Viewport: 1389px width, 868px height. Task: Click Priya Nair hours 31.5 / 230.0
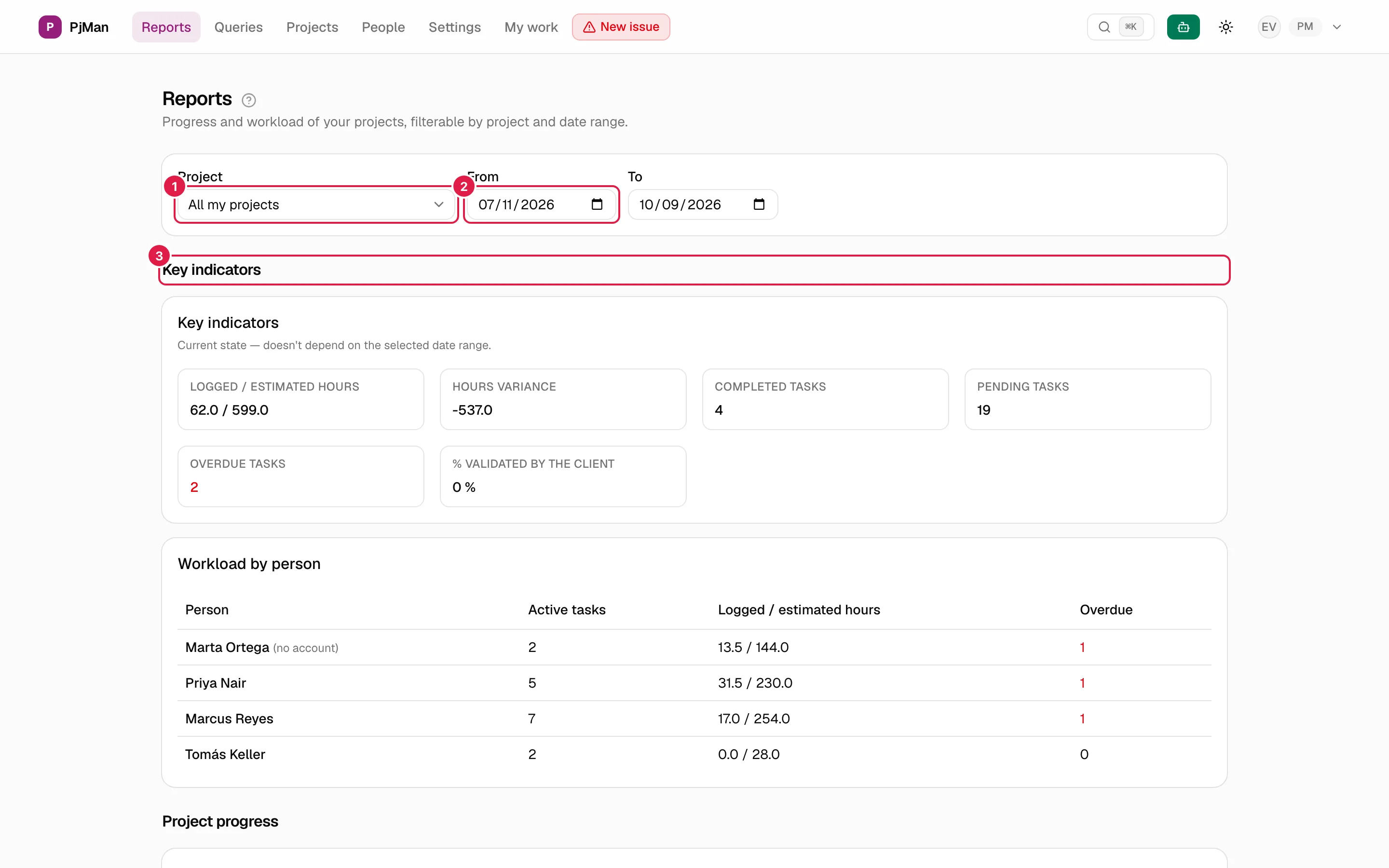(x=755, y=683)
